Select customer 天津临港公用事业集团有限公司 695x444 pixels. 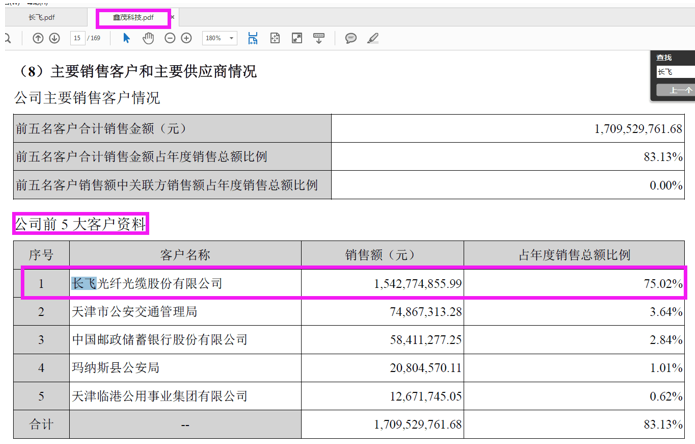tap(160, 396)
